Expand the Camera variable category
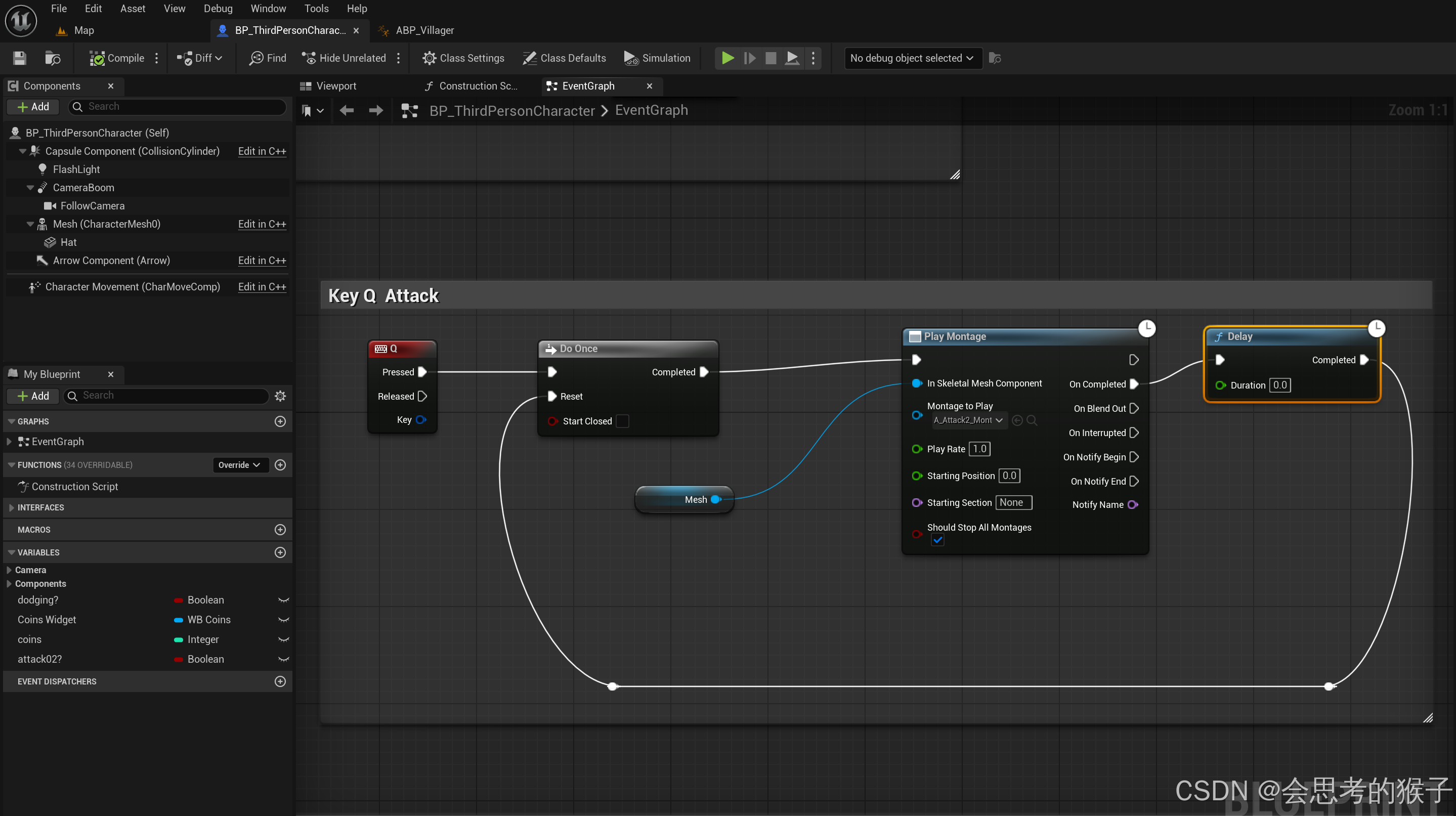The height and width of the screenshot is (816, 1456). tap(9, 570)
